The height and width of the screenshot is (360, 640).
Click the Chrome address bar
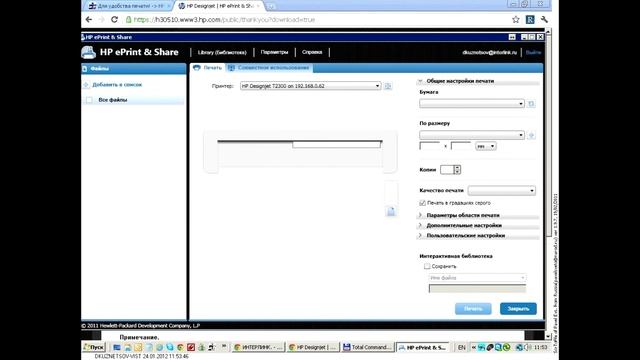[x=318, y=20]
